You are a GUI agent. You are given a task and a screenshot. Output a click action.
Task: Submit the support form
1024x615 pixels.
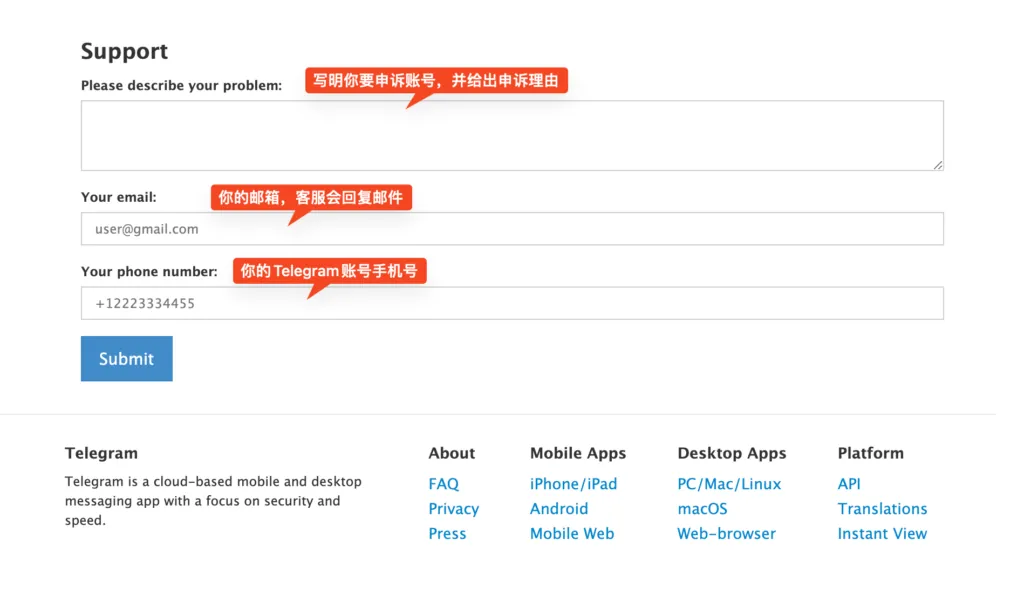click(x=127, y=358)
